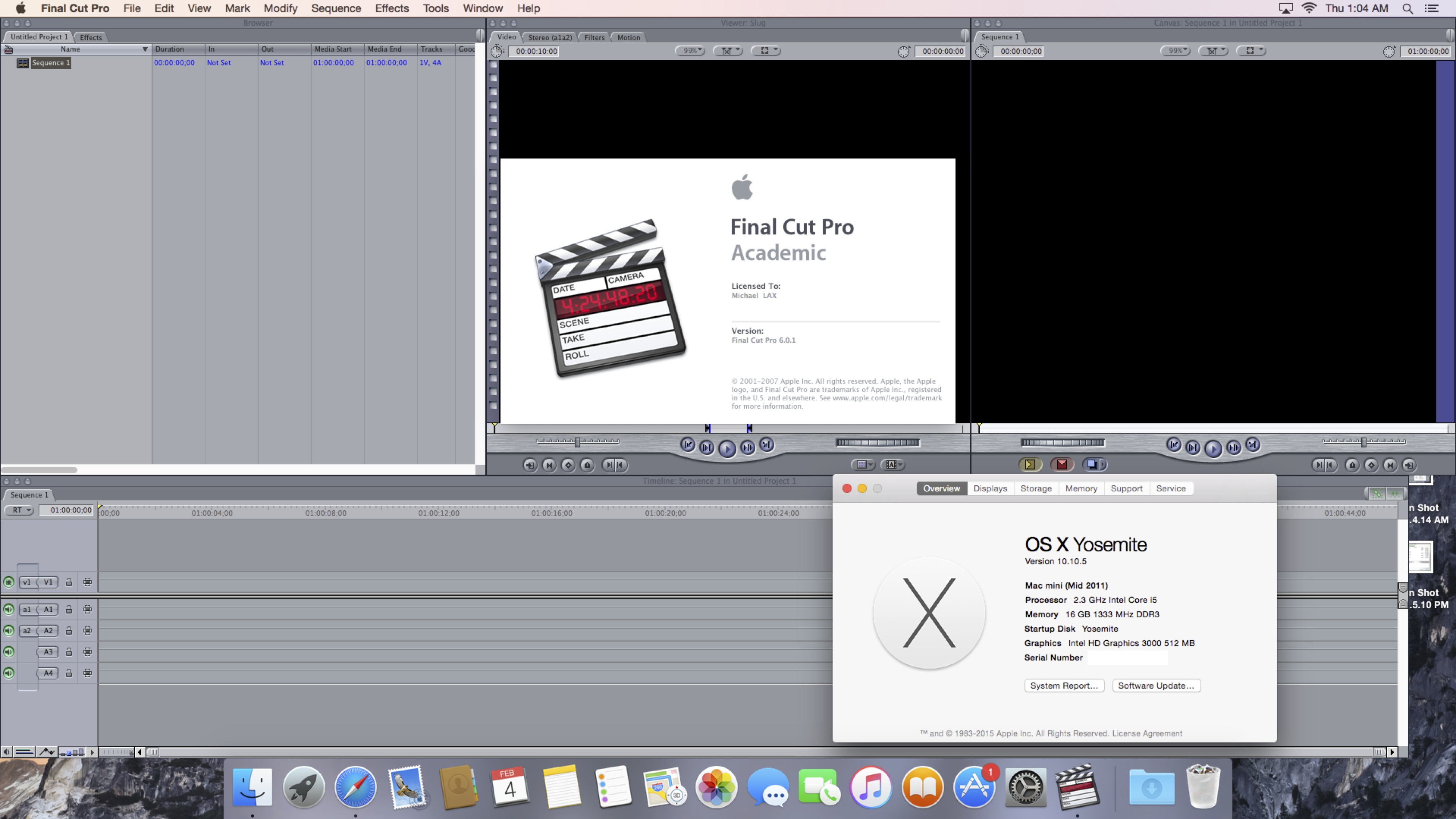
Task: Add marker in Canvas
Action: tap(1352, 465)
